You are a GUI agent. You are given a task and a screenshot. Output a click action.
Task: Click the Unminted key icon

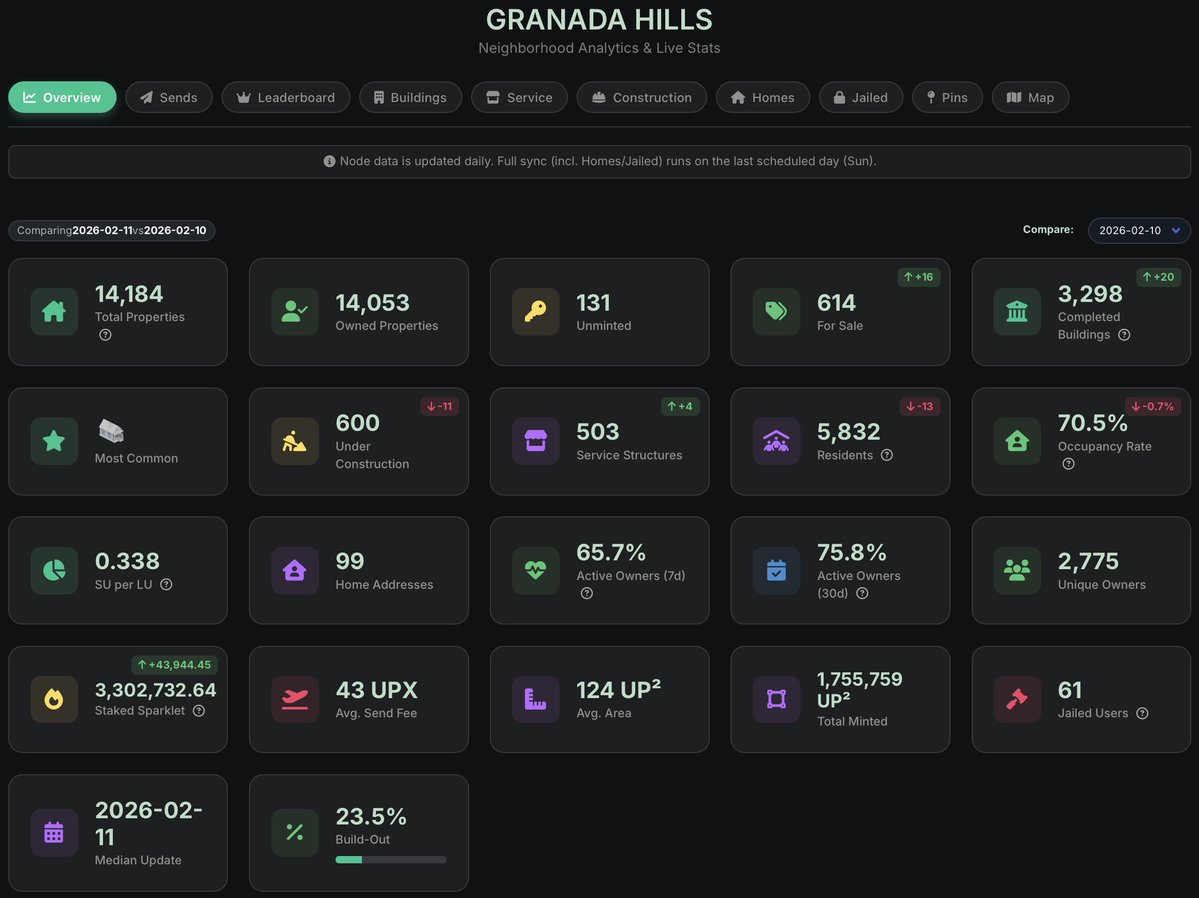point(535,311)
